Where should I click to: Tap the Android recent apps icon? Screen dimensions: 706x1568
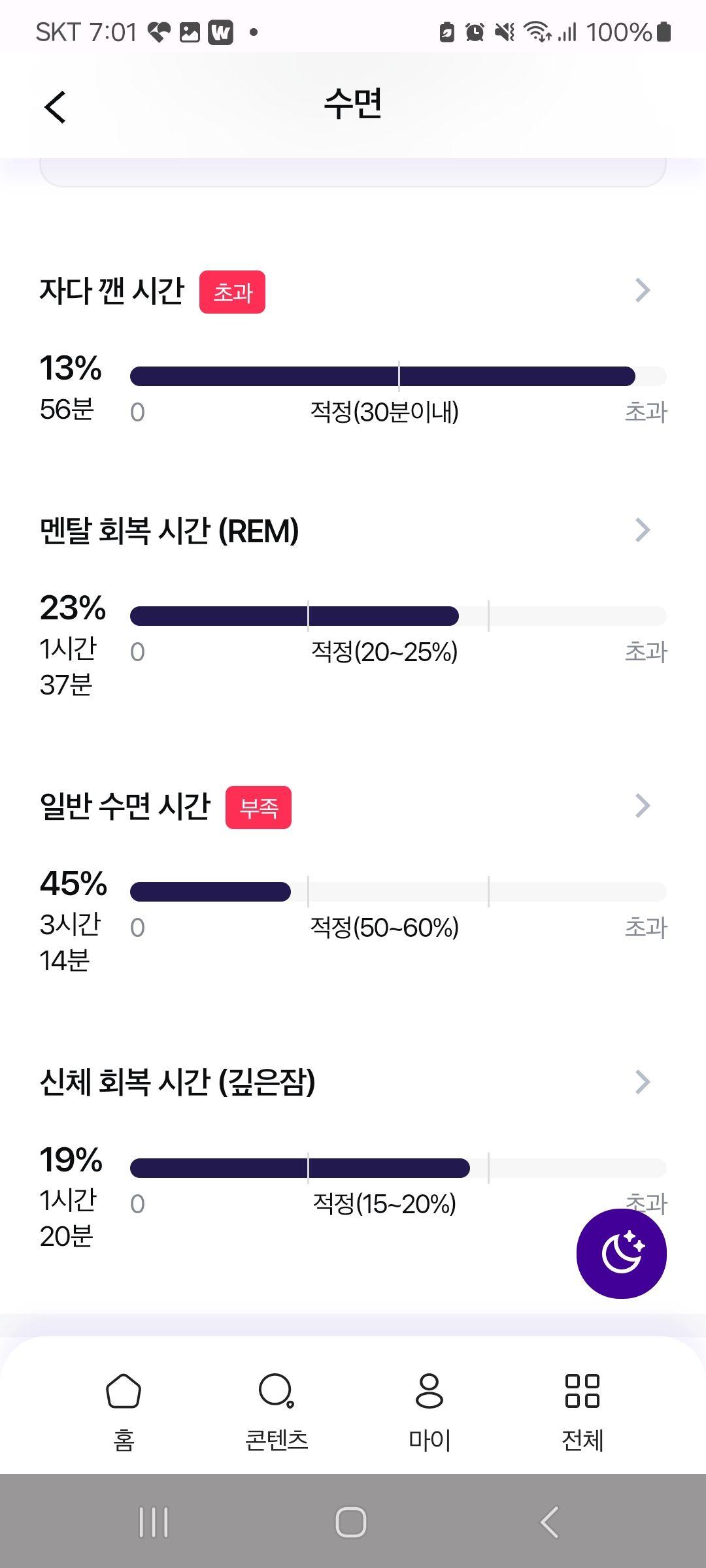[x=154, y=1522]
